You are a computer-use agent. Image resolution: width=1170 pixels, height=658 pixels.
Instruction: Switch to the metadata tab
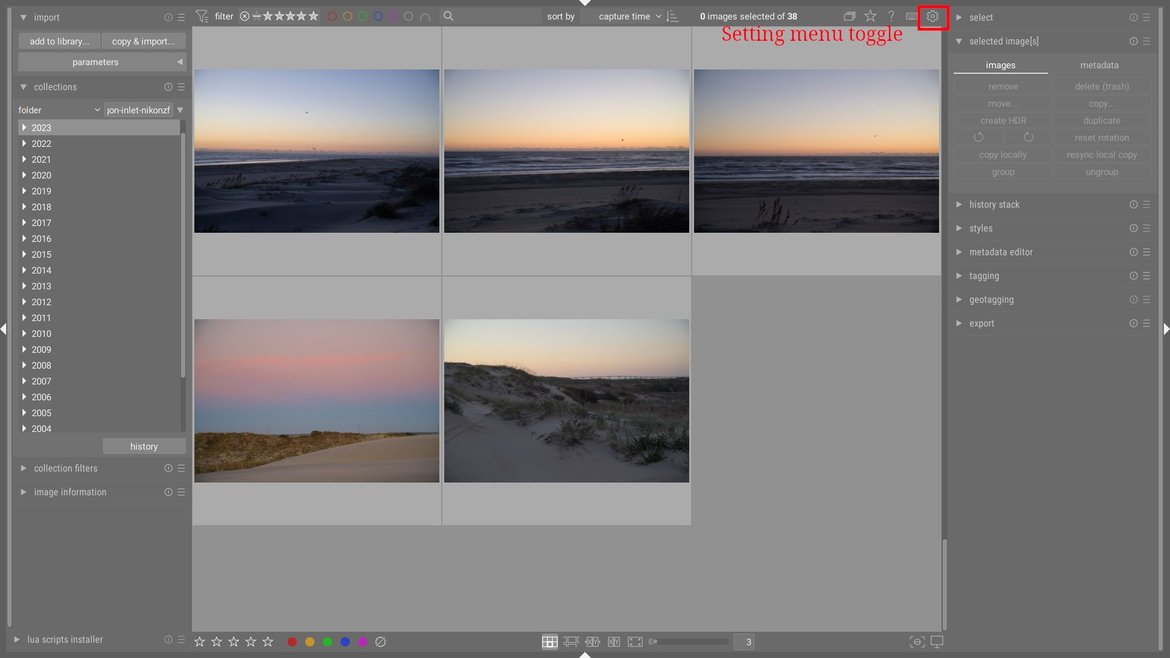pos(1098,64)
